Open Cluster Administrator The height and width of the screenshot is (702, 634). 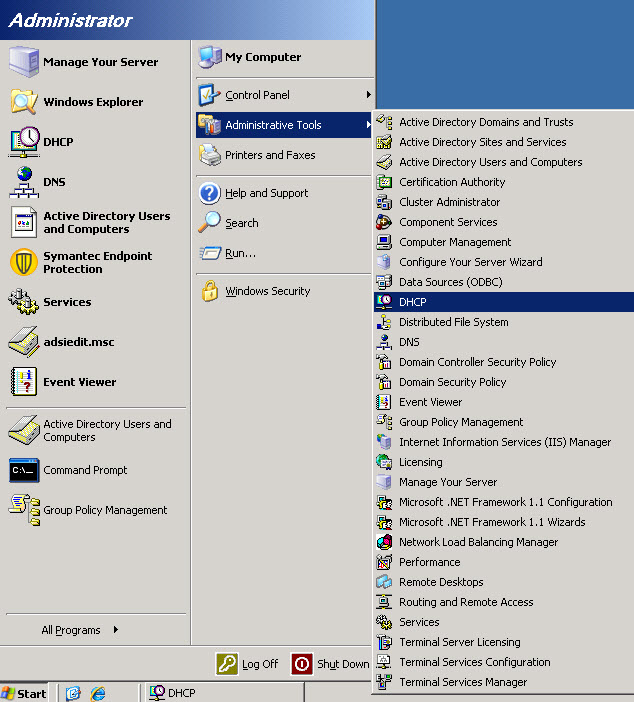[x=504, y=202]
